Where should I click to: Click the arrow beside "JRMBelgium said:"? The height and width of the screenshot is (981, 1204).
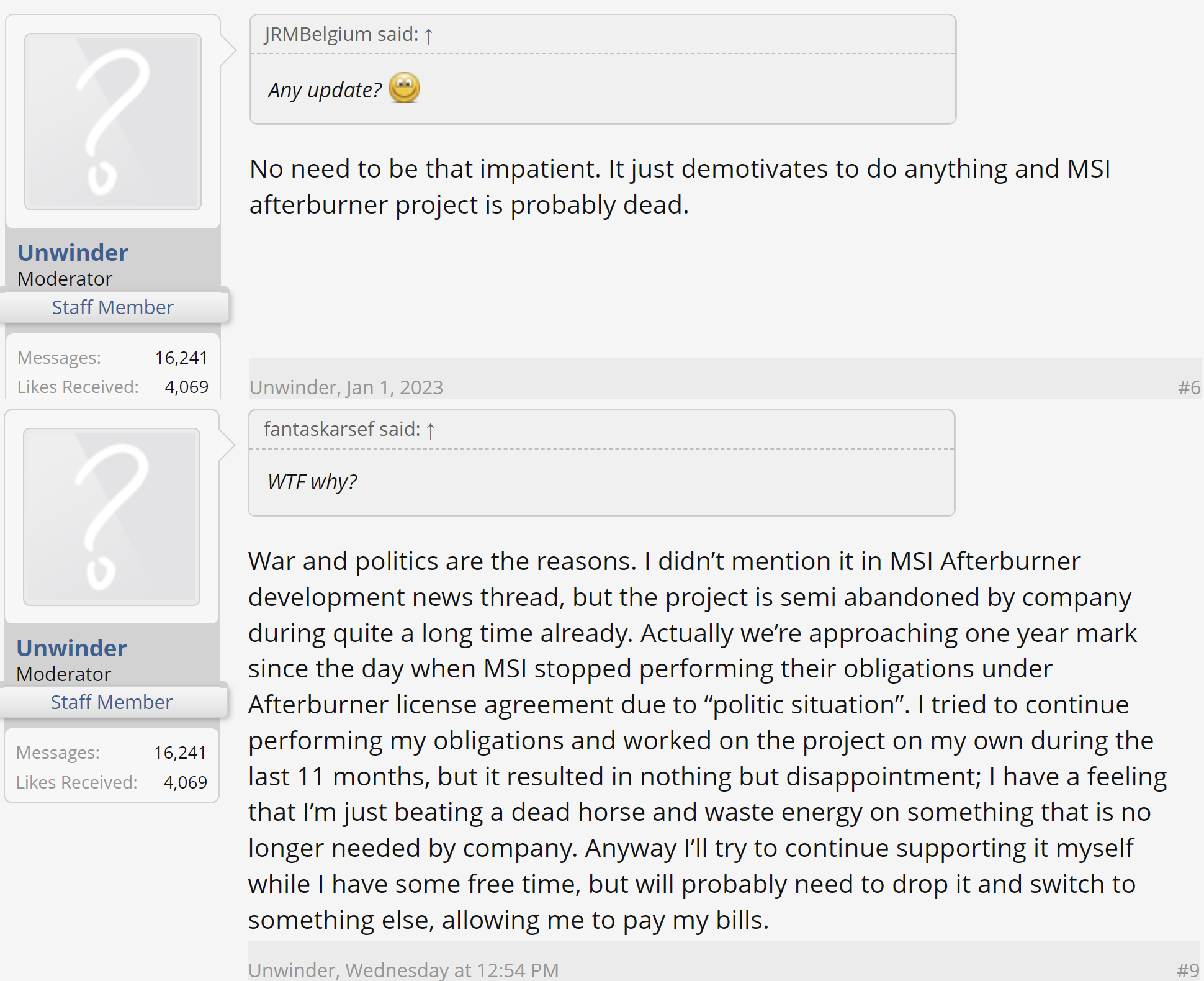coord(428,35)
